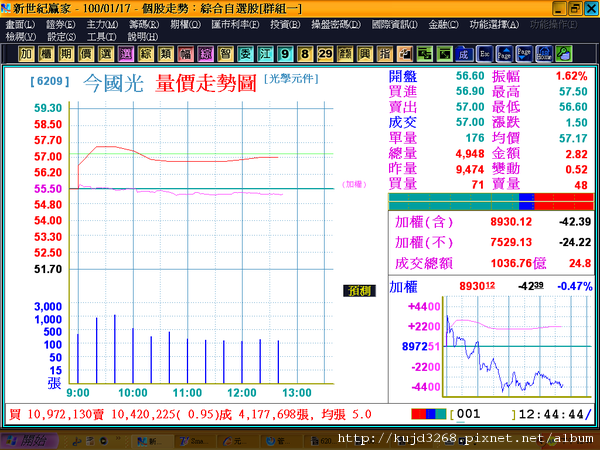Click the 29 toolbar icon

tap(324, 54)
